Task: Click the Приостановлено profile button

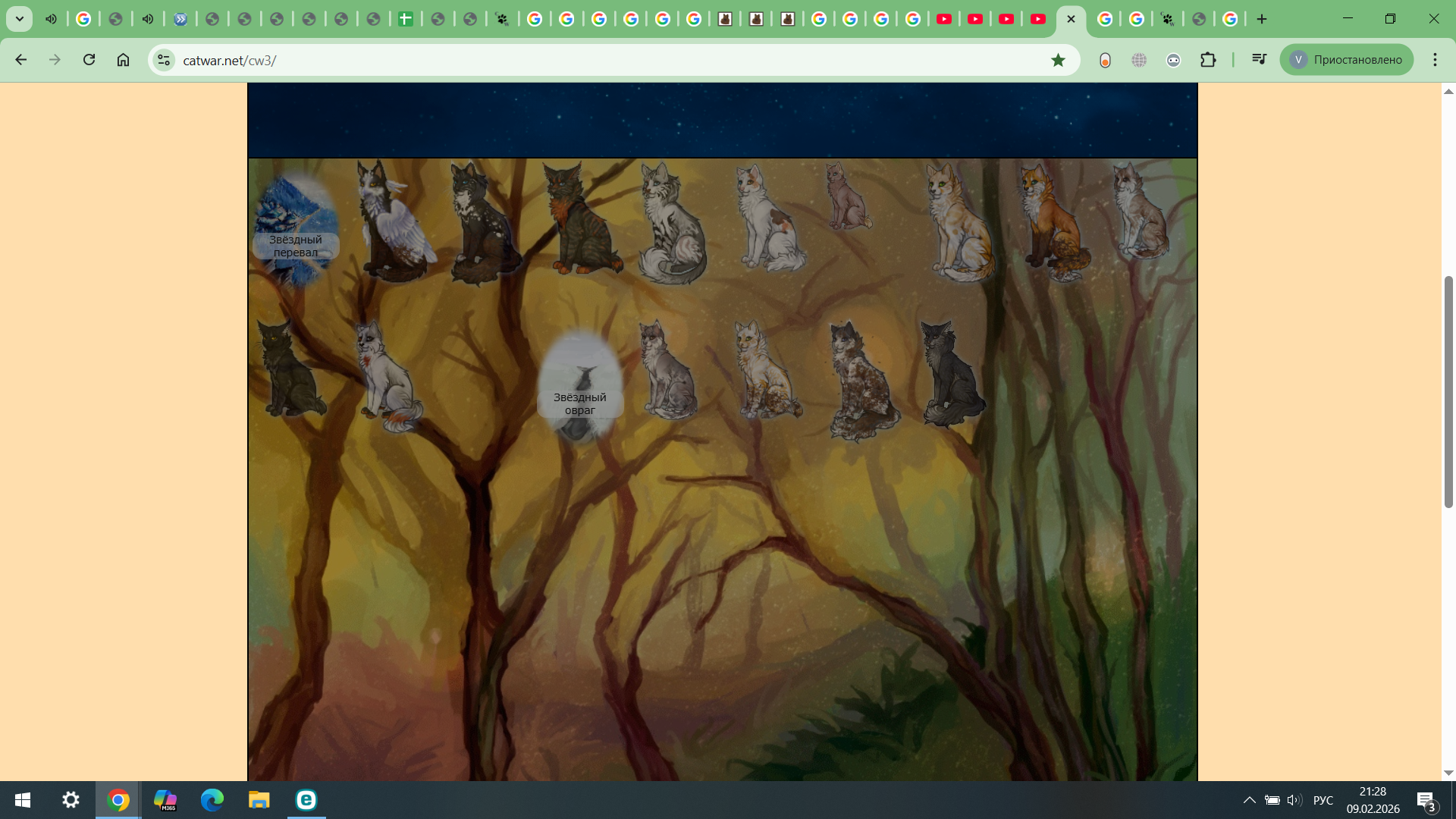Action: point(1346,60)
